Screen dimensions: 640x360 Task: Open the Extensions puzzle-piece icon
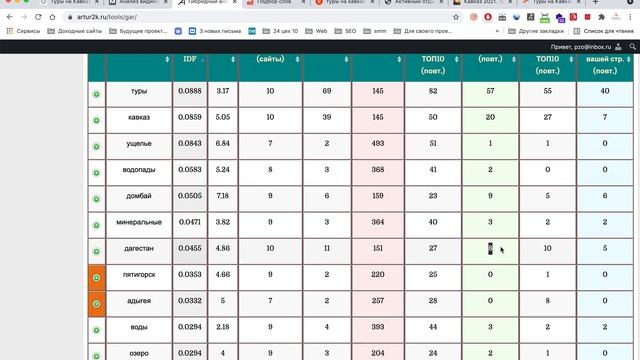[x=601, y=17]
